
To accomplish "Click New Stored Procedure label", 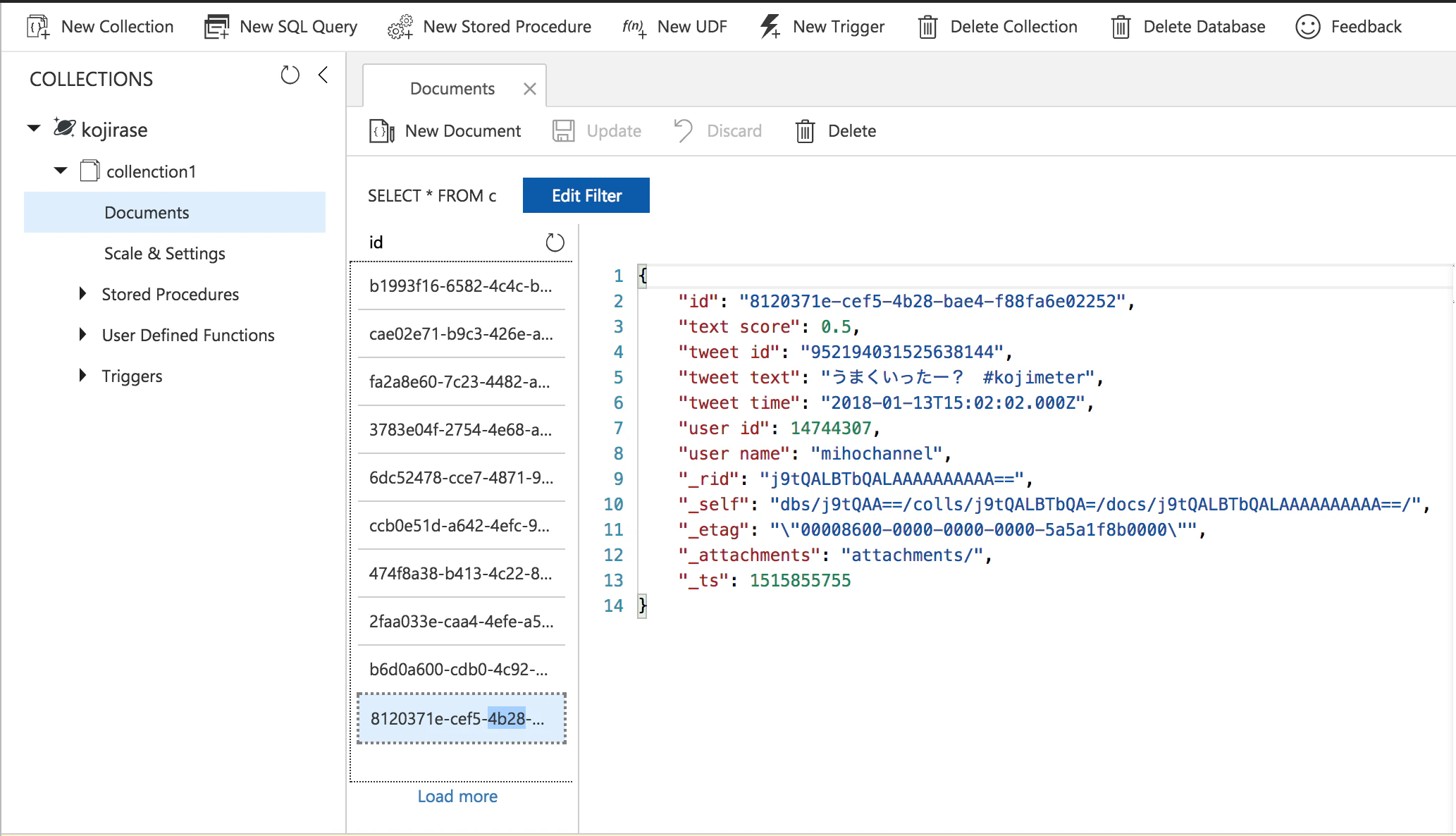I will [507, 27].
